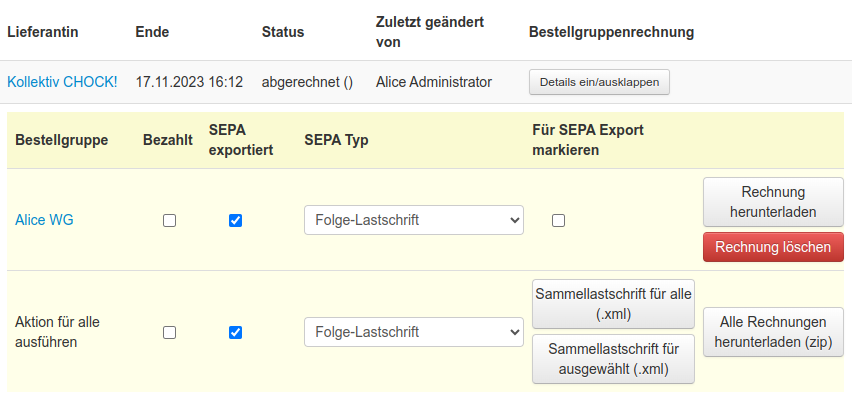This screenshot has width=865, height=414.
Task: Click the Alice Administrator cell
Action: [434, 82]
